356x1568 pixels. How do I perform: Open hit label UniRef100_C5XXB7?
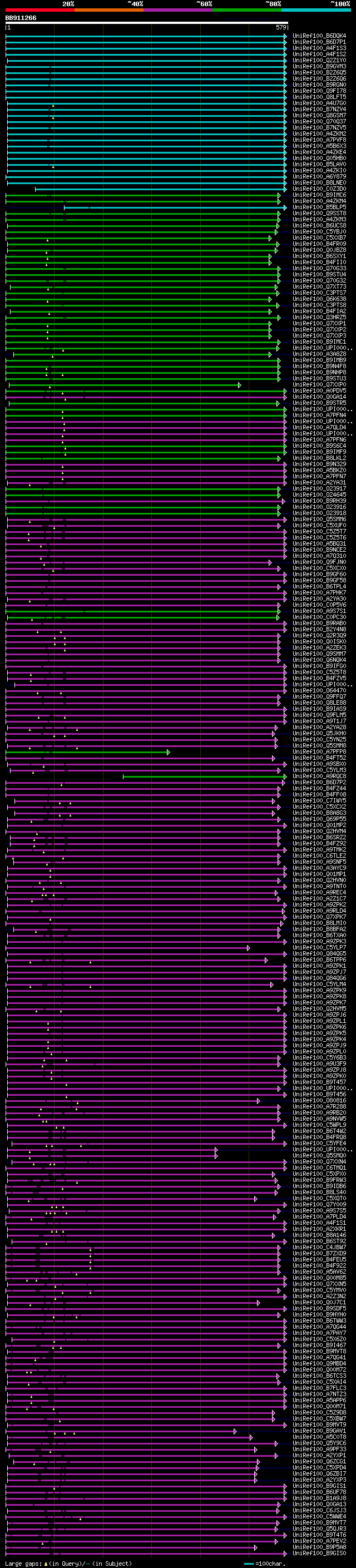click(x=319, y=238)
